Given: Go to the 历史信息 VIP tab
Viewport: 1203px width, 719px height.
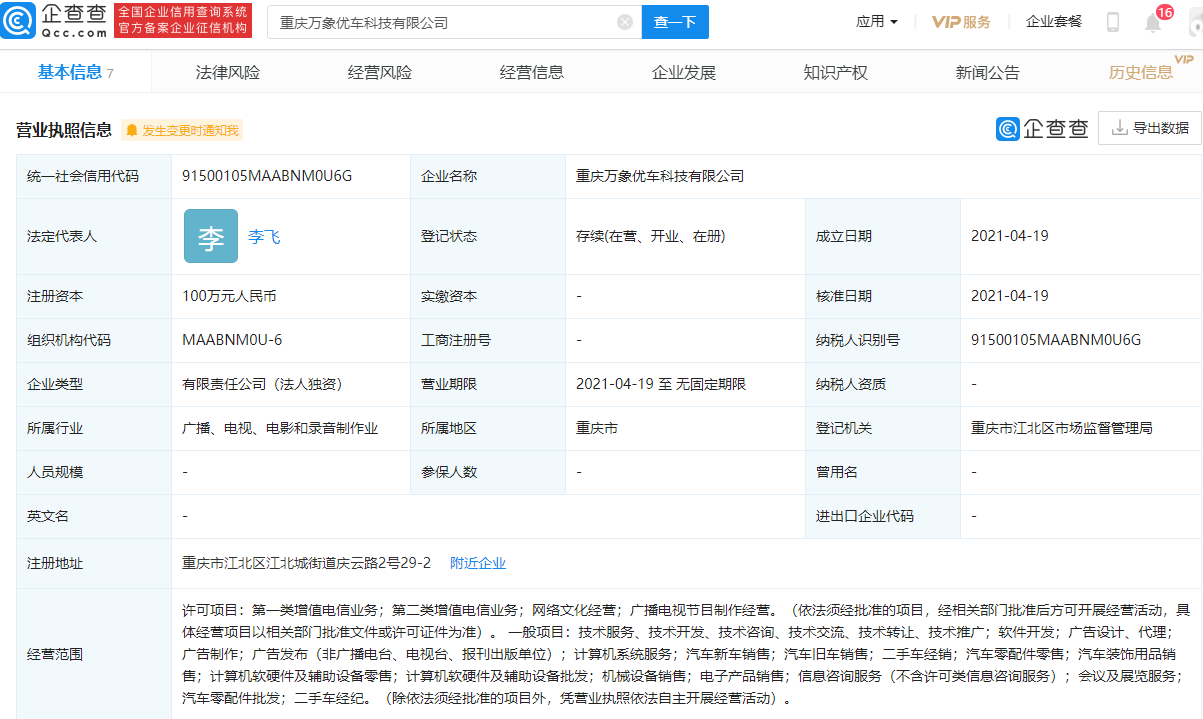Looking at the screenshot, I should 1141,72.
